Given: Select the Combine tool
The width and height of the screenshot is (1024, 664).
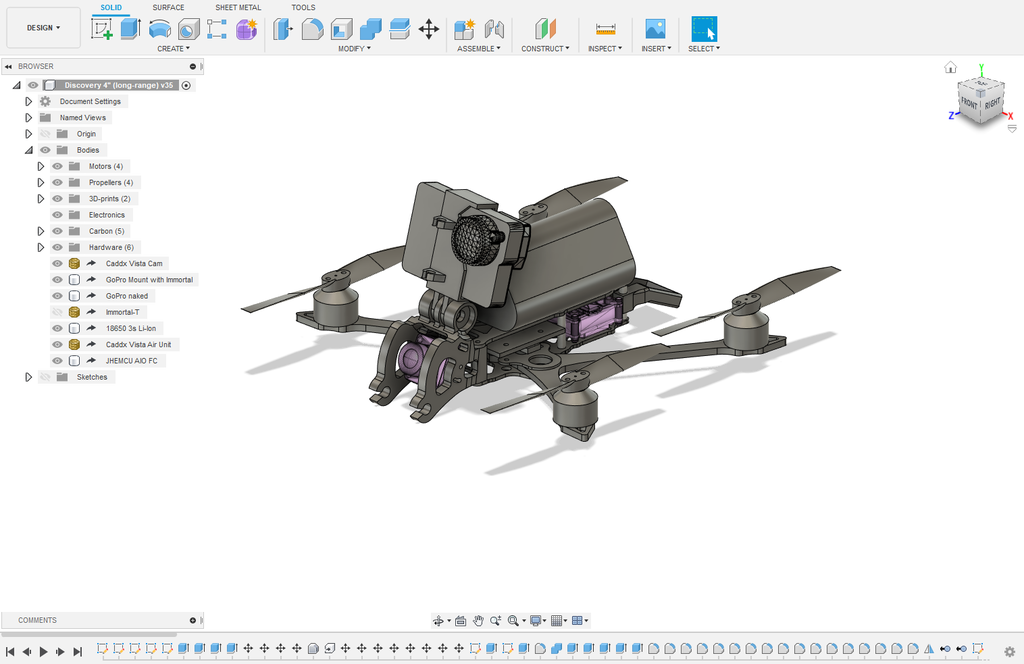Looking at the screenshot, I should click(x=370, y=29).
